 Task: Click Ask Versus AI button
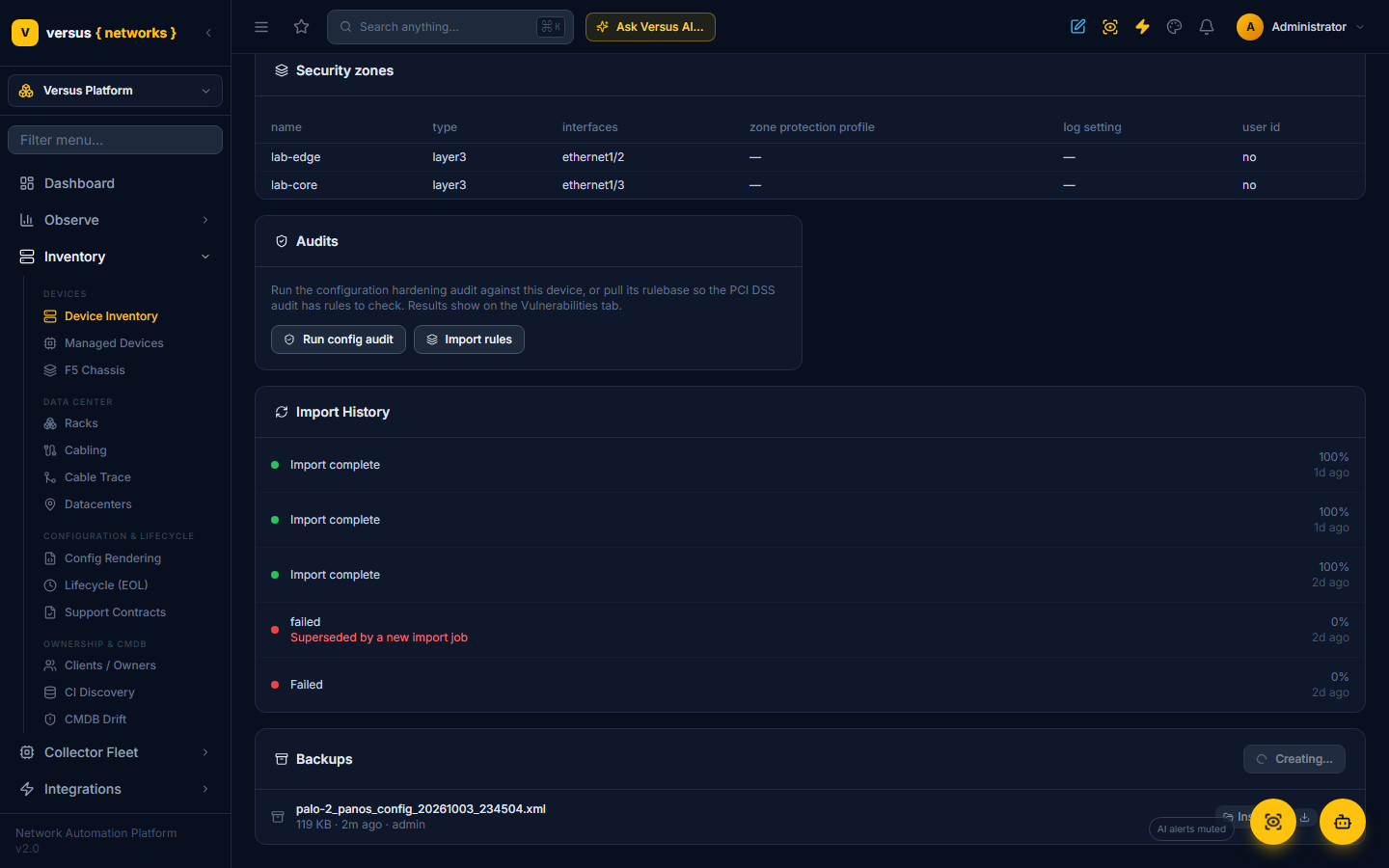(x=650, y=27)
